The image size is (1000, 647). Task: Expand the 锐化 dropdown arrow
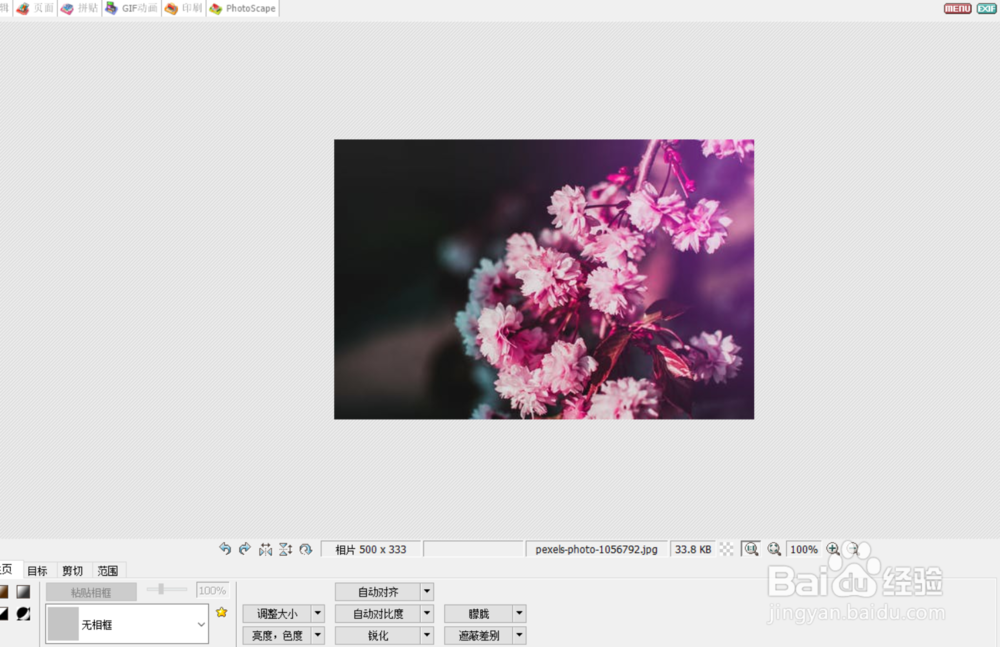[x=427, y=636]
